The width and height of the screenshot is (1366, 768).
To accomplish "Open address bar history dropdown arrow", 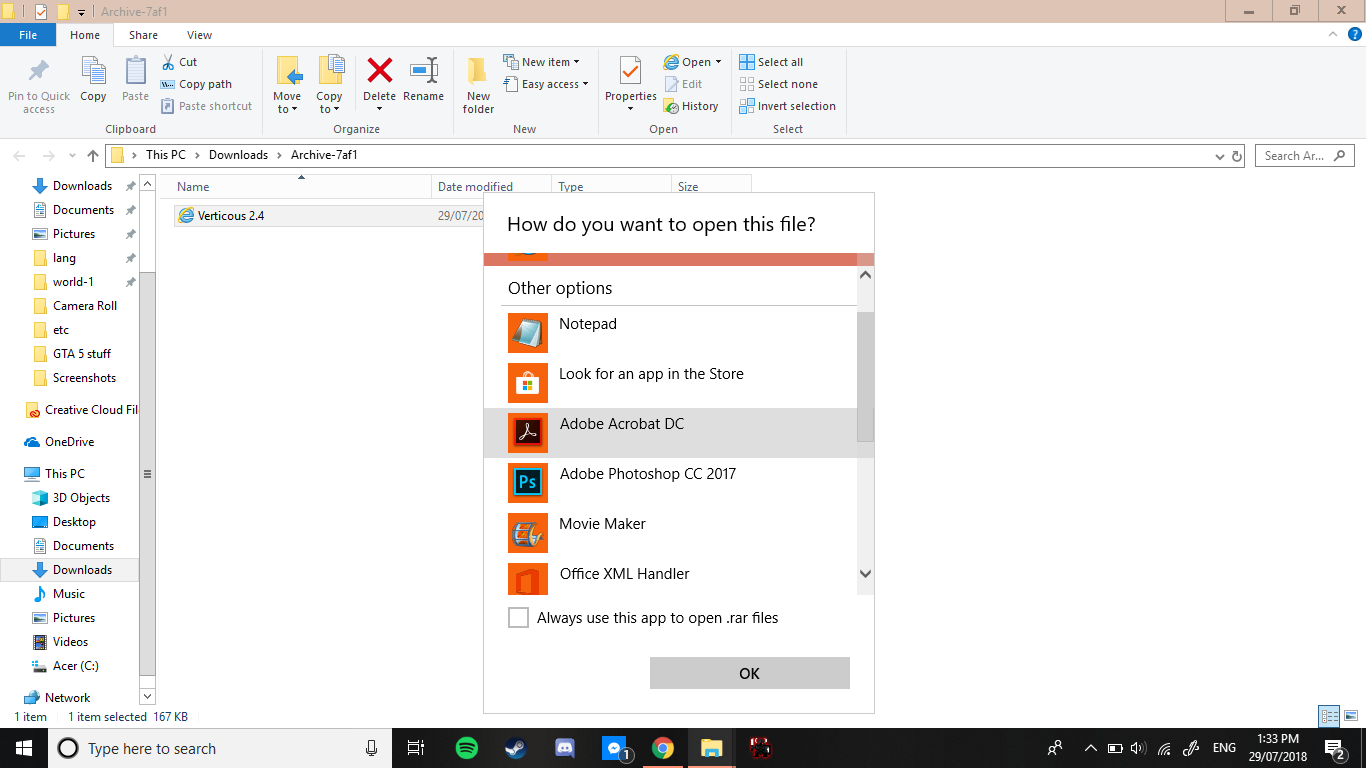I will point(1219,156).
